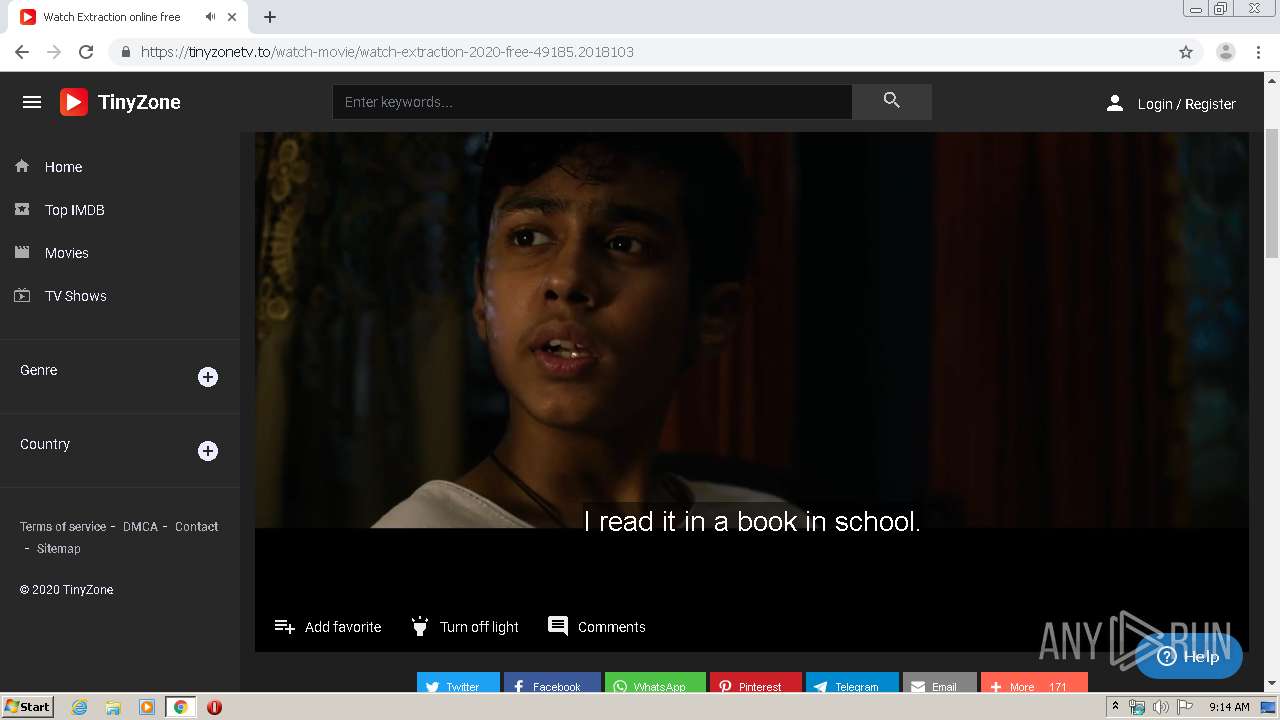1280x720 pixels.
Task: Click the Genre label
Action: pos(39,370)
